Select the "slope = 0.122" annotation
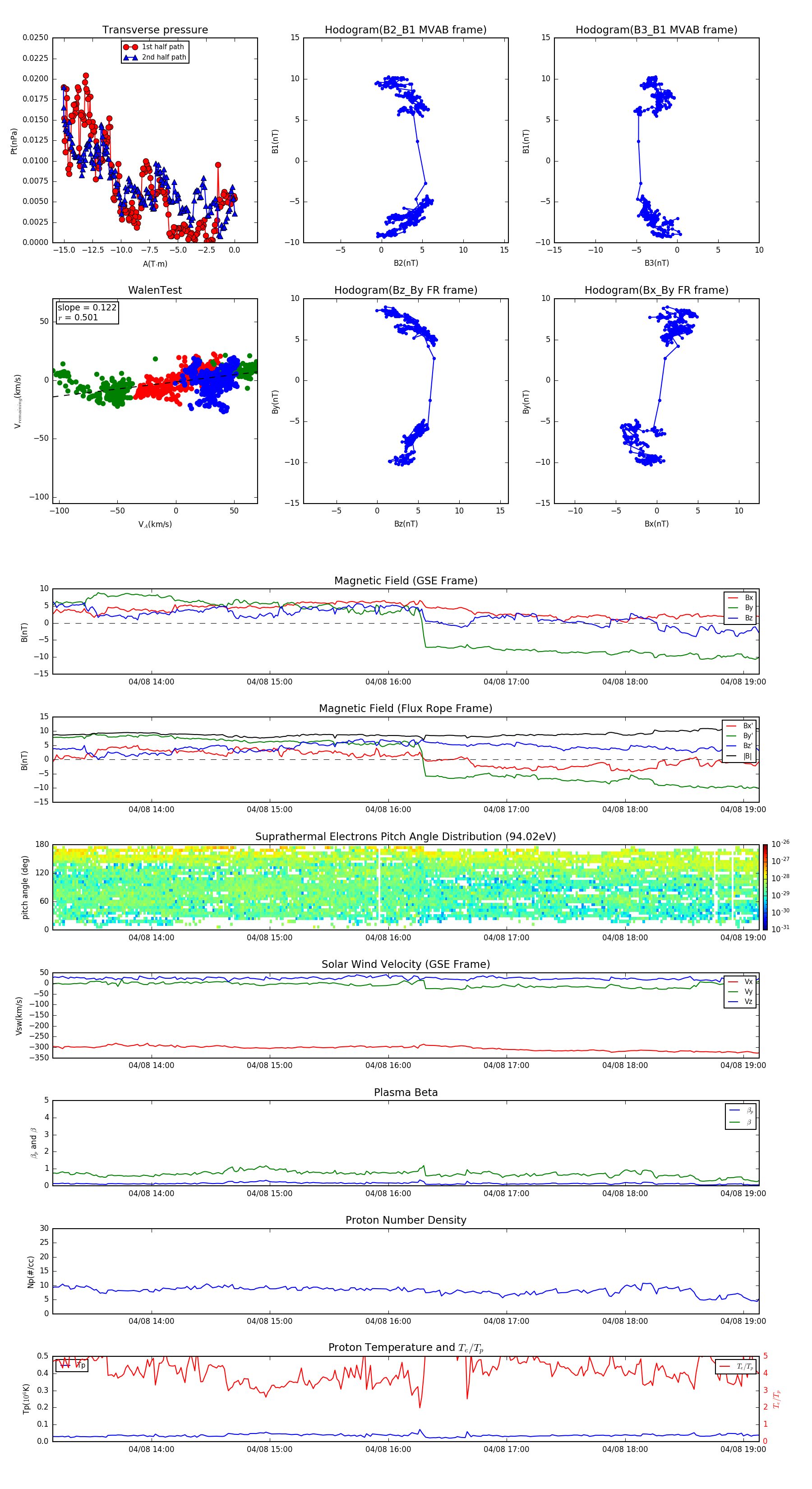This screenshot has height=1489, width=812. tap(87, 308)
